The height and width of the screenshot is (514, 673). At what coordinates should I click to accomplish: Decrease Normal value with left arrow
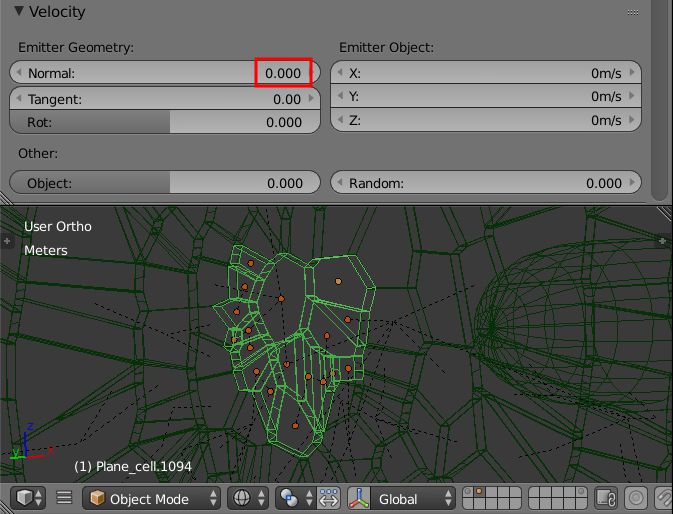[18, 73]
